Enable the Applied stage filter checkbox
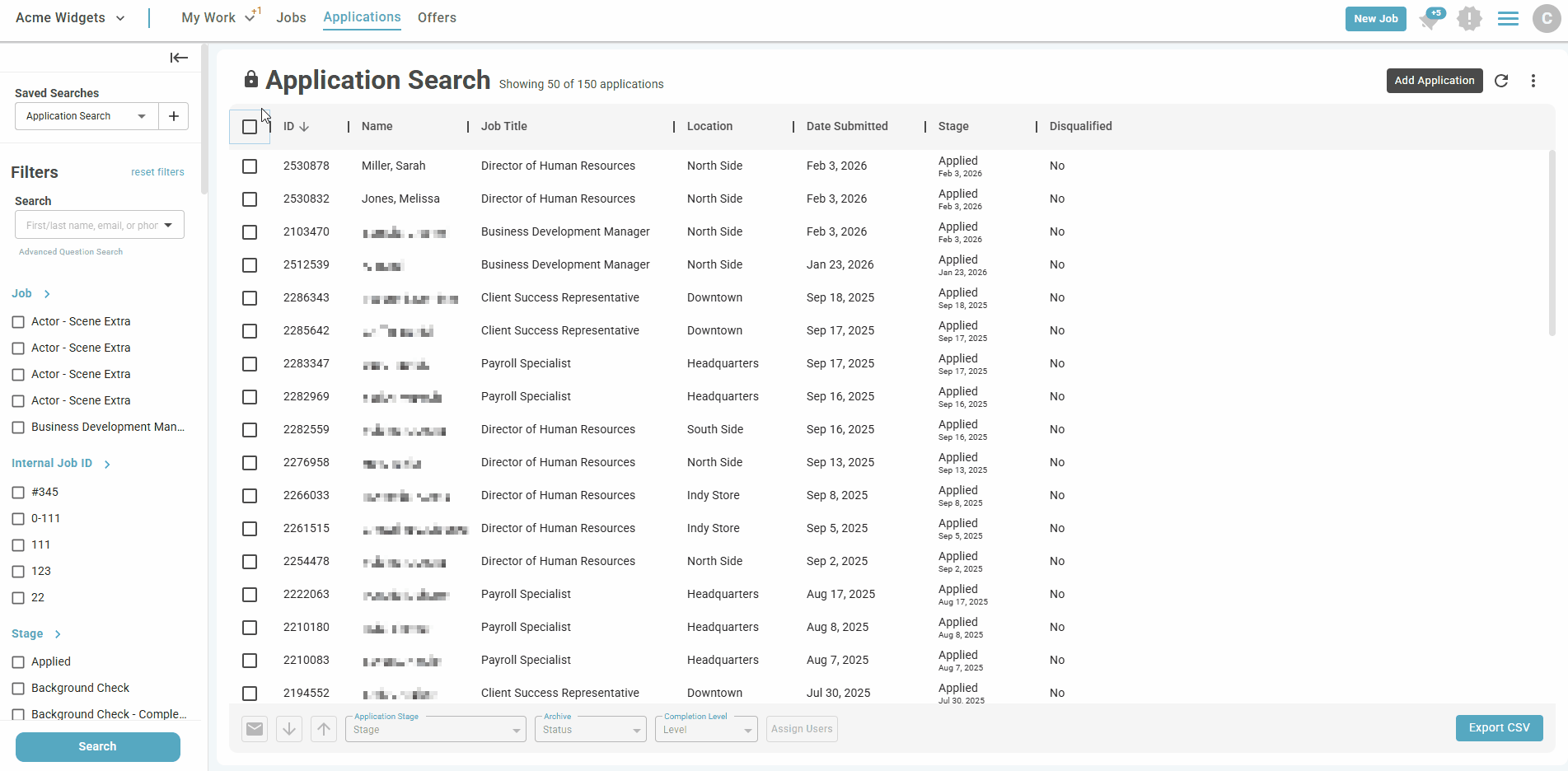 tap(18, 662)
